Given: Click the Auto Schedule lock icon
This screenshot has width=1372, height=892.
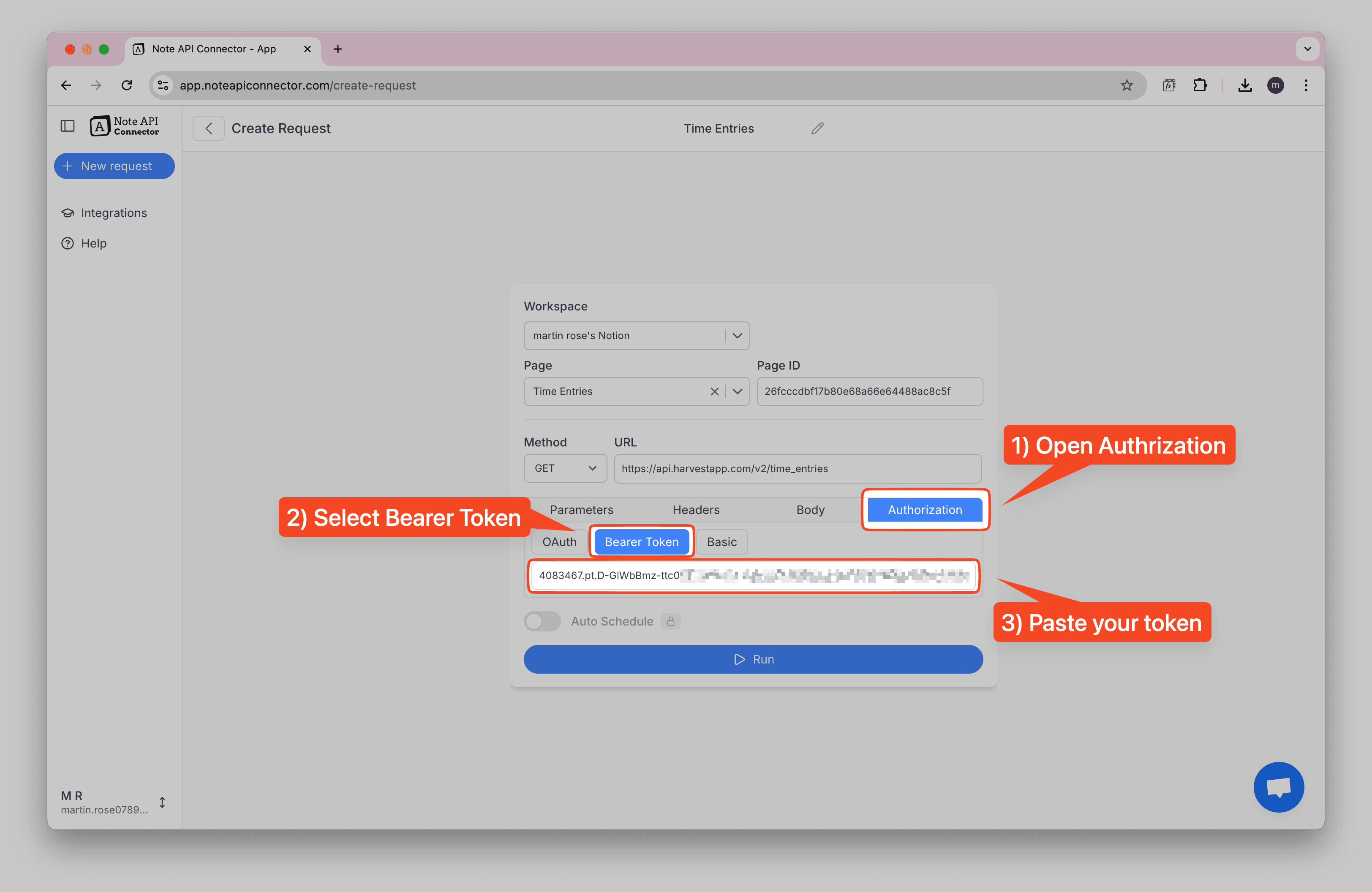Looking at the screenshot, I should 670,621.
